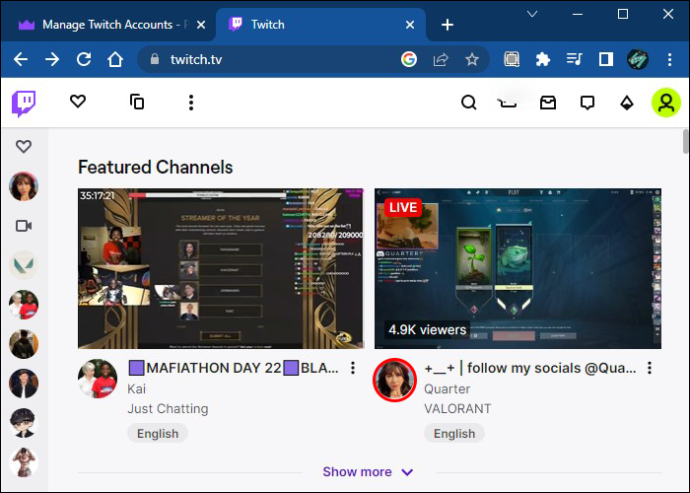Image resolution: width=690 pixels, height=493 pixels.
Task: Close the Manage Twitch Accounts tab
Action: pyautogui.click(x=201, y=25)
